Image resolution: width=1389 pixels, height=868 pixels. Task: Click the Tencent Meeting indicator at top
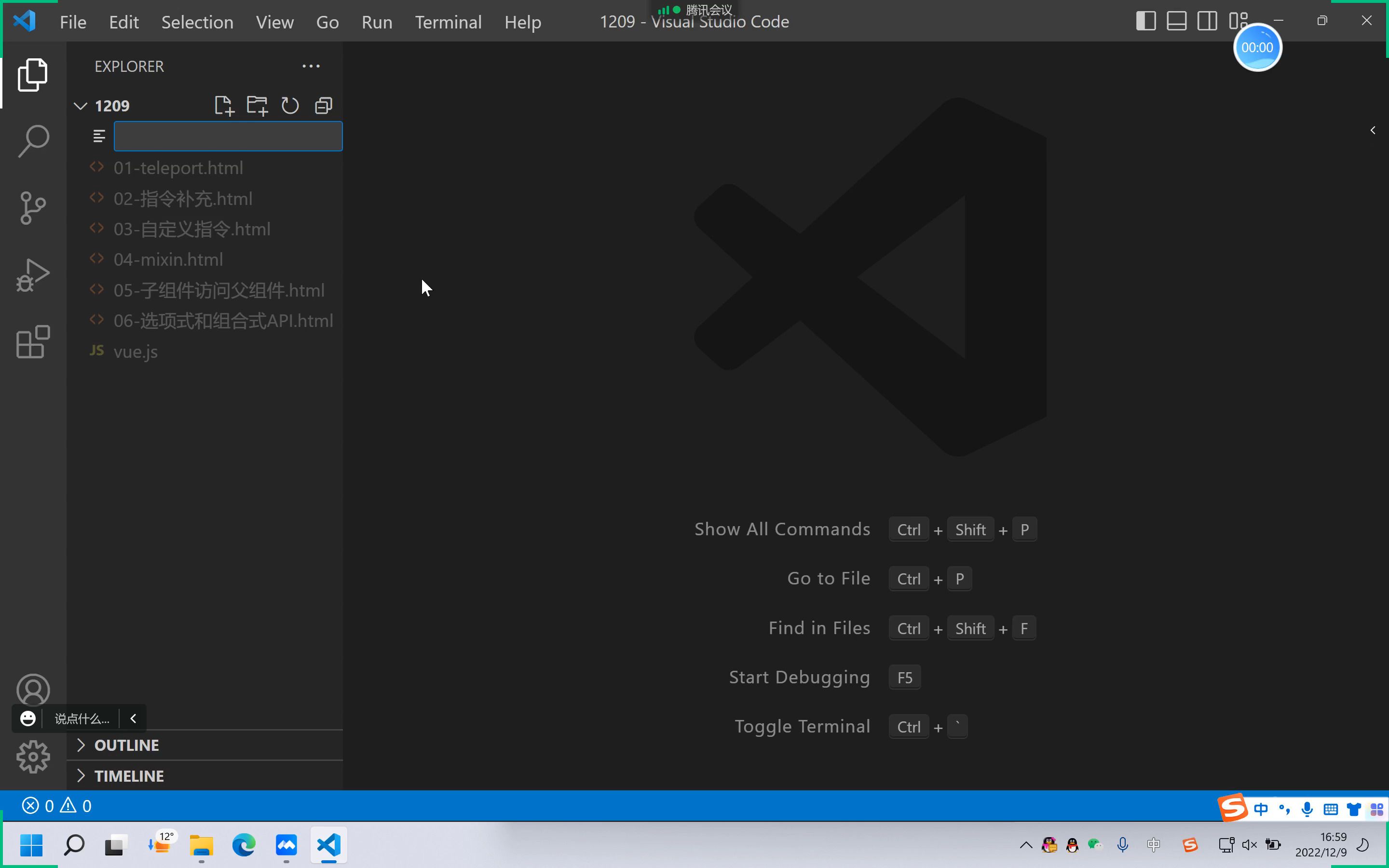[694, 10]
